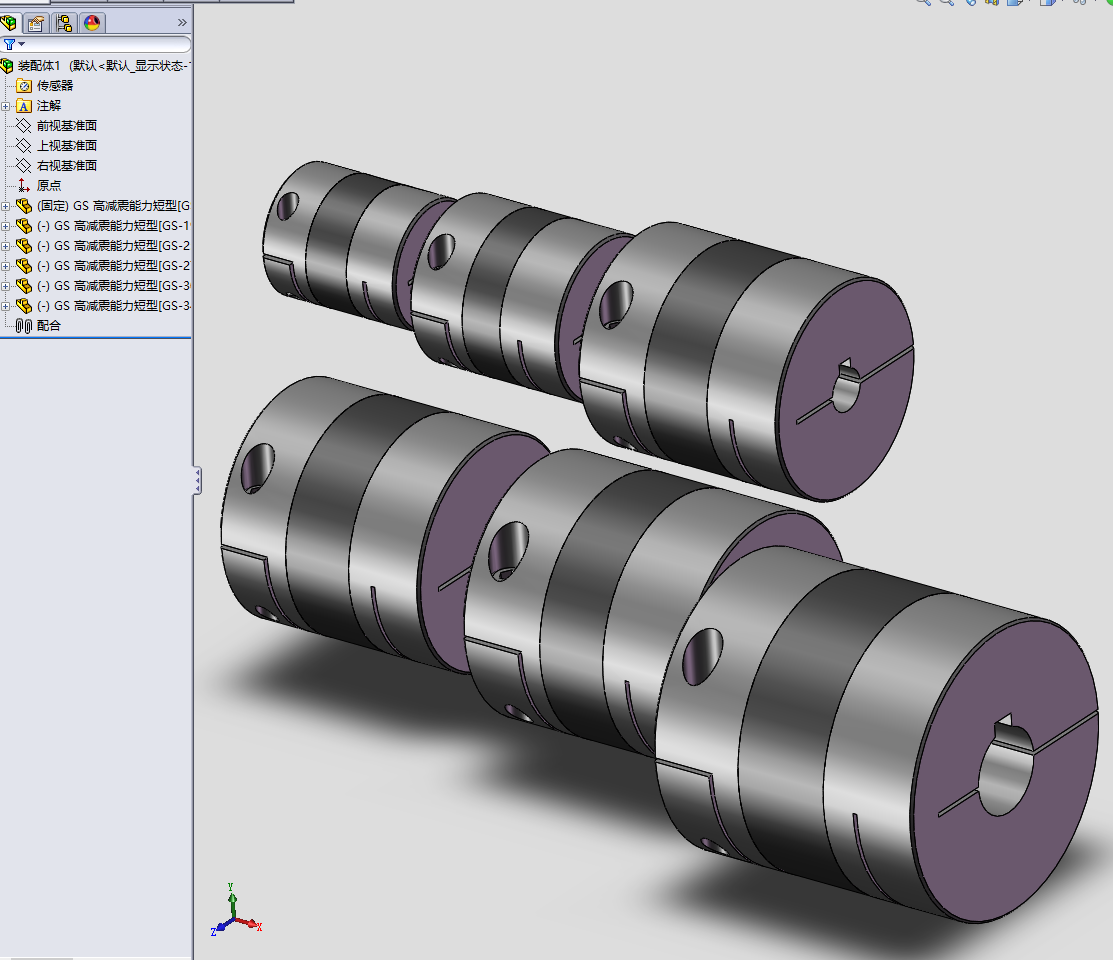Open the FeatureManager design tree tab
Image resolution: width=1113 pixels, height=960 pixels.
pos(9,23)
